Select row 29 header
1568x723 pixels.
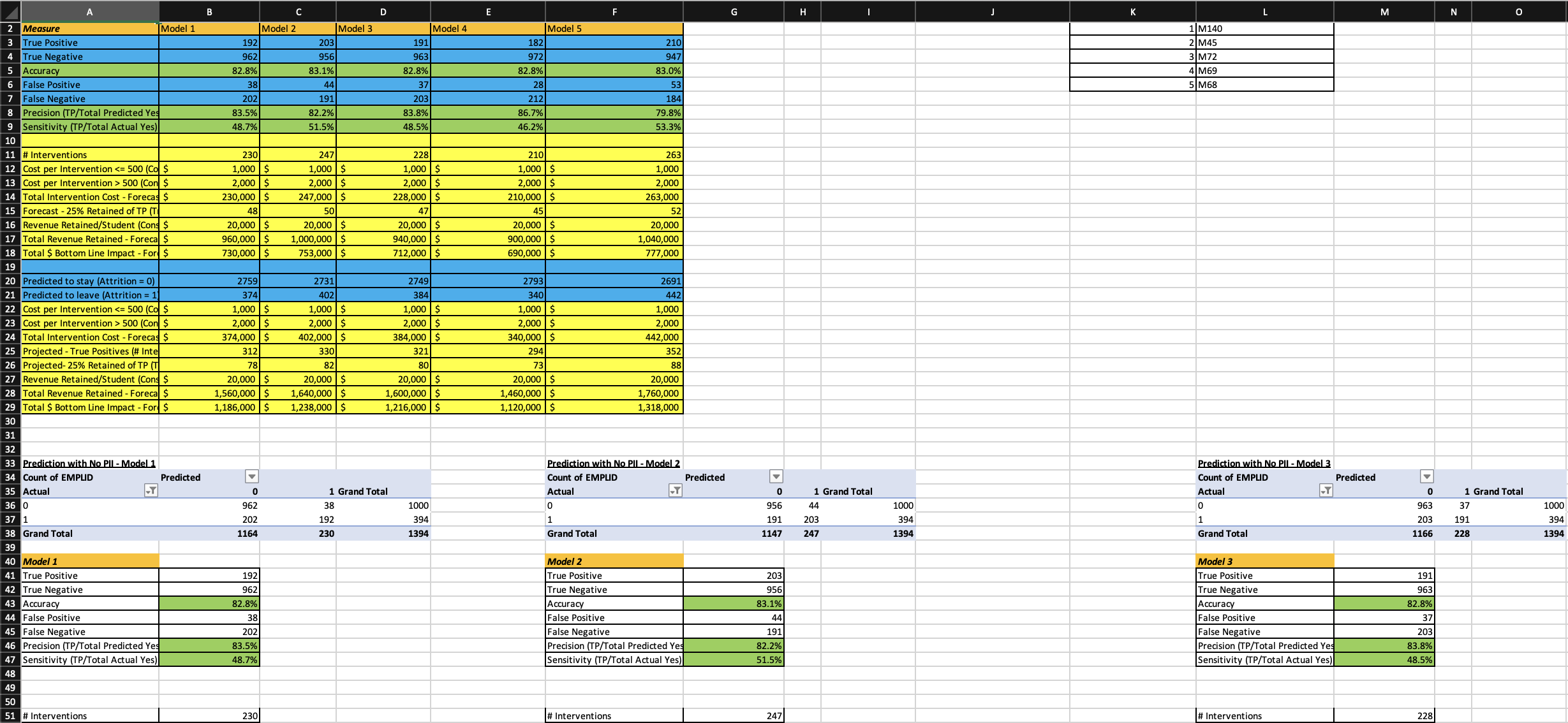tap(10, 407)
